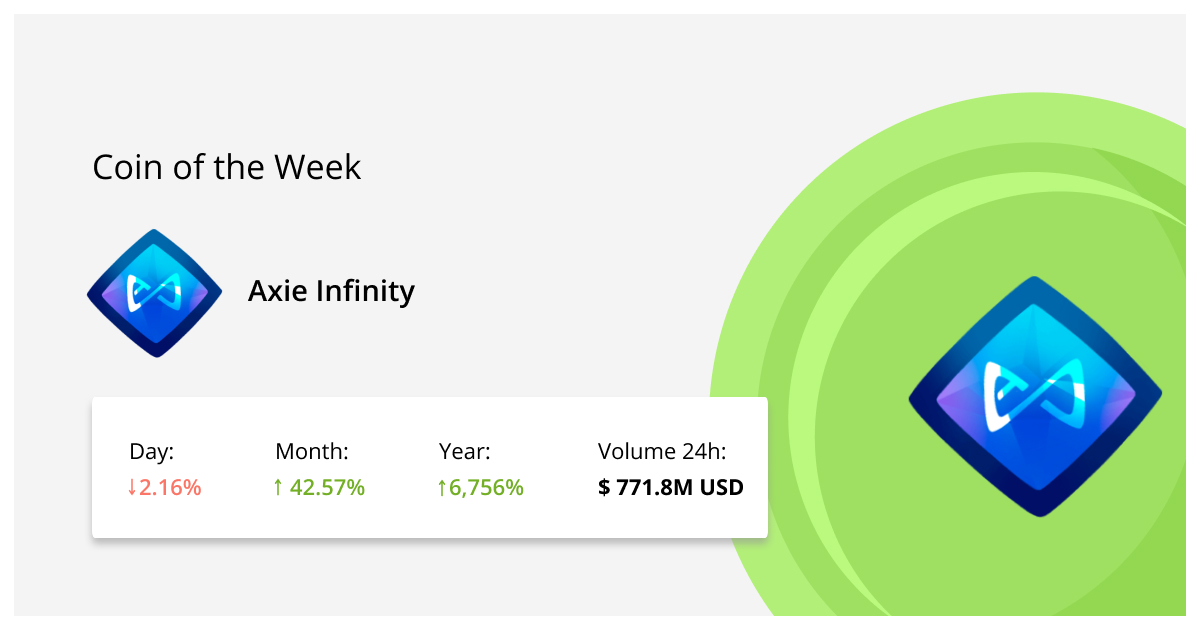The height and width of the screenshot is (630, 1200).
Task: Click the Year: label
Action: (x=465, y=451)
